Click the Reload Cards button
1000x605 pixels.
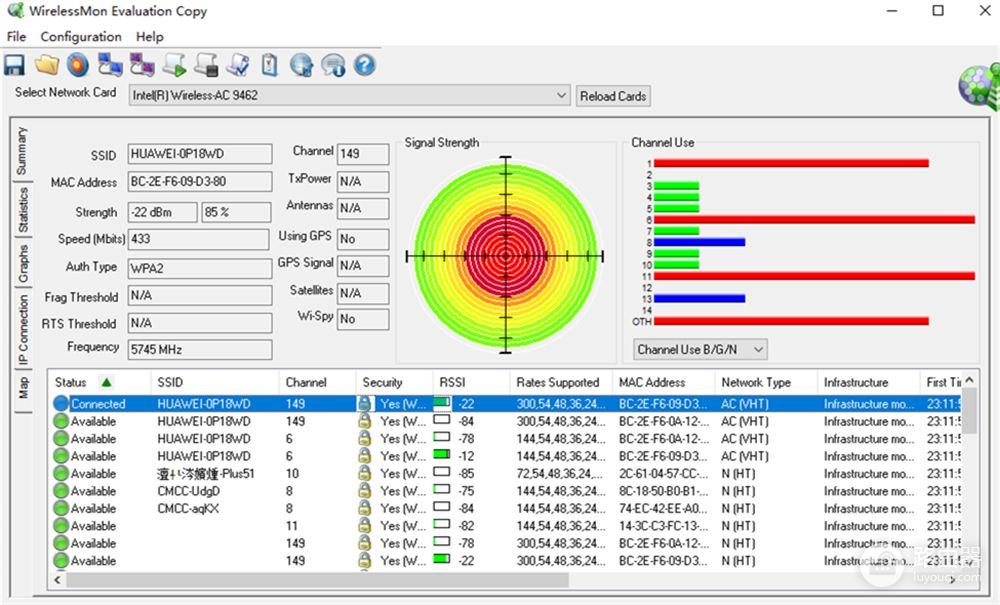coord(613,96)
